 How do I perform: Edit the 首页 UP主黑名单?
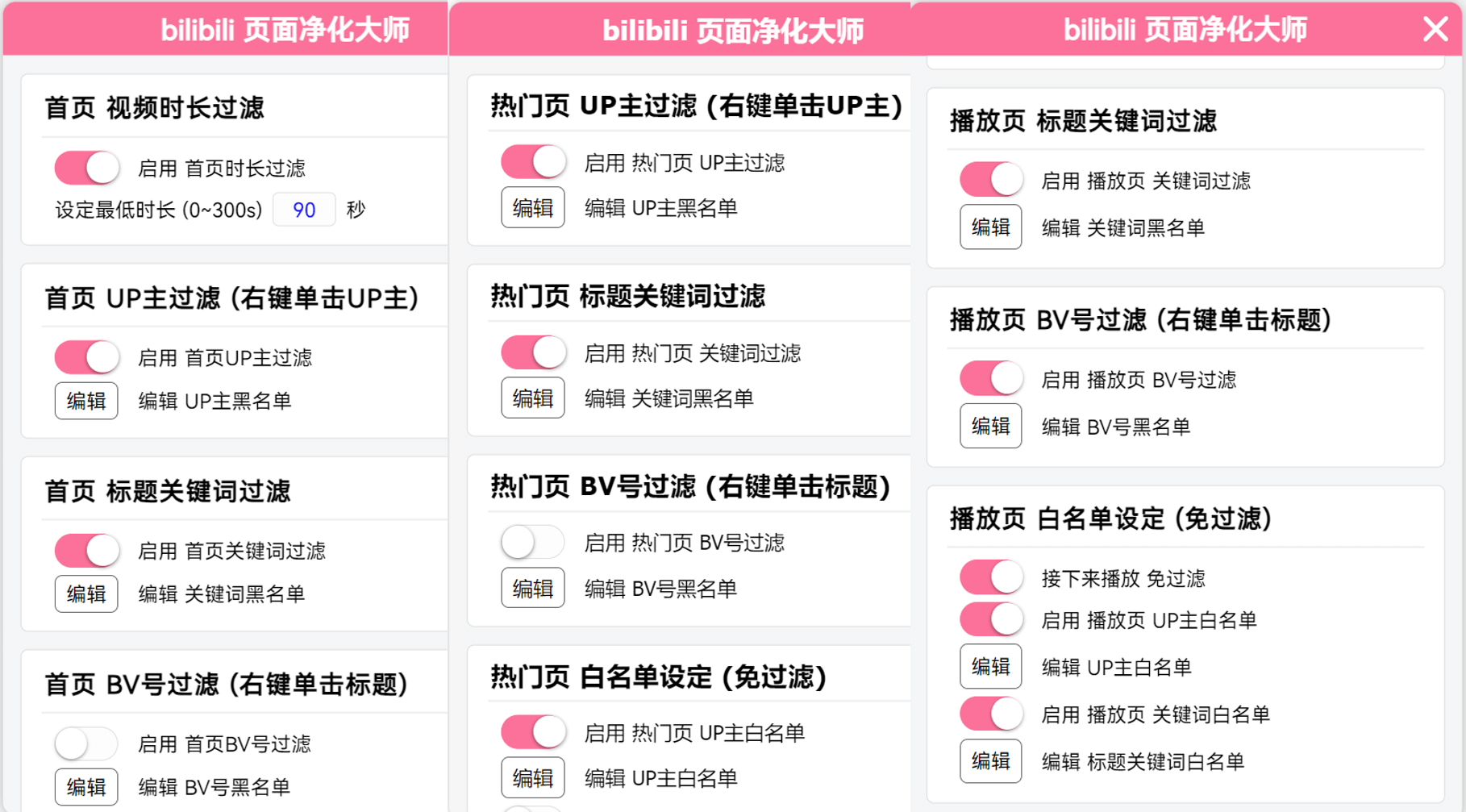click(x=86, y=401)
